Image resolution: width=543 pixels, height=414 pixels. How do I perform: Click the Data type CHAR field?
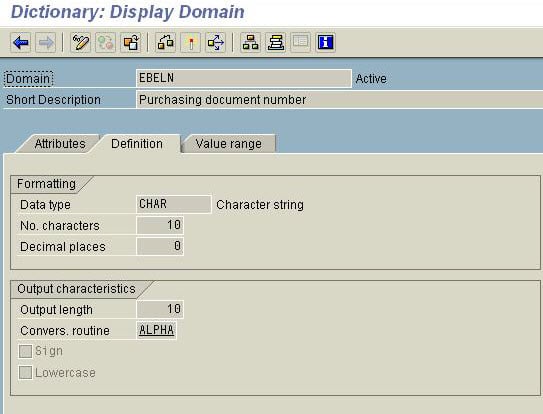(x=173, y=204)
